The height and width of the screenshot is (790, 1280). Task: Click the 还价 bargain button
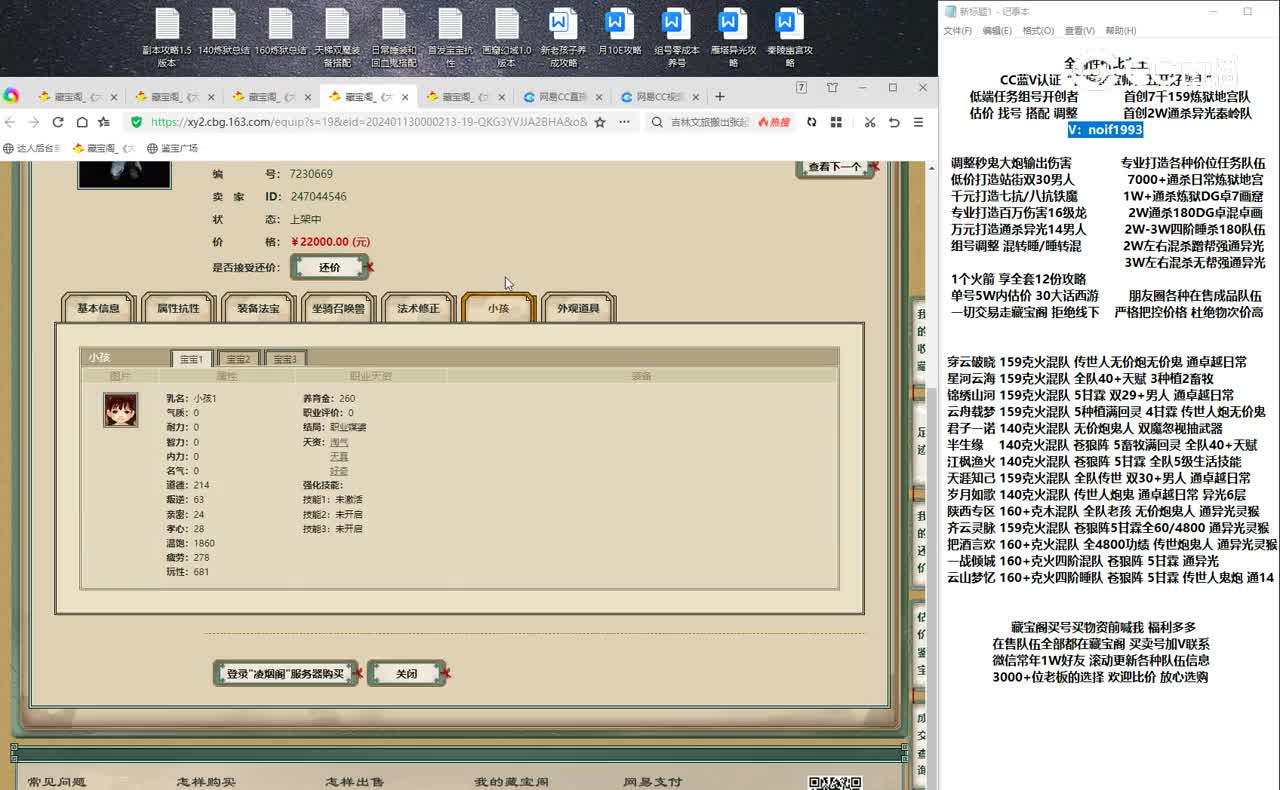coord(330,267)
